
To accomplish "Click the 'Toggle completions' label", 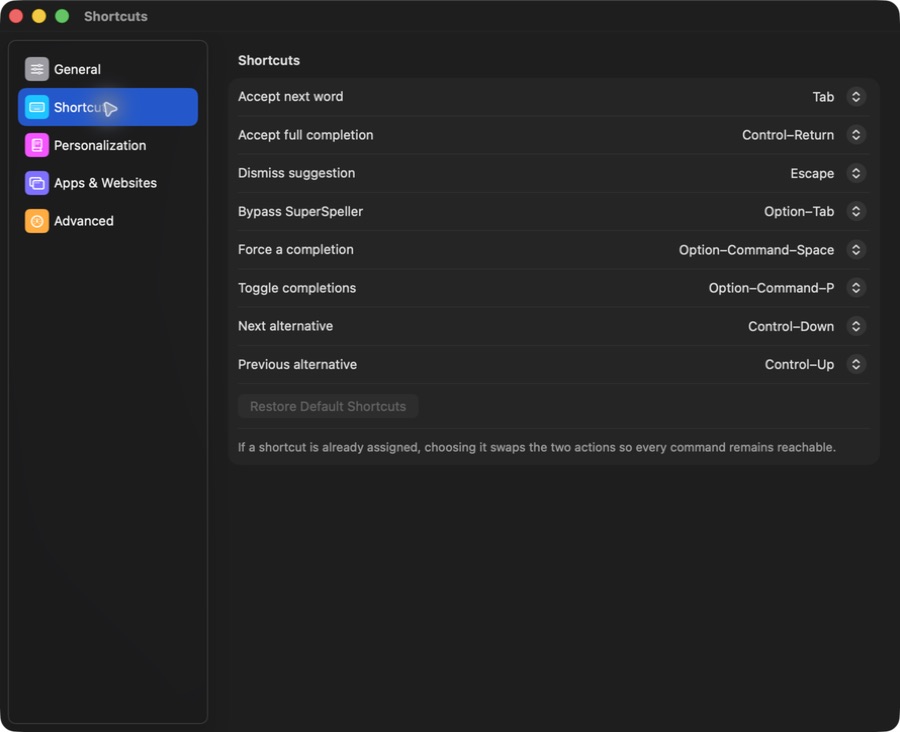I will tap(297, 288).
